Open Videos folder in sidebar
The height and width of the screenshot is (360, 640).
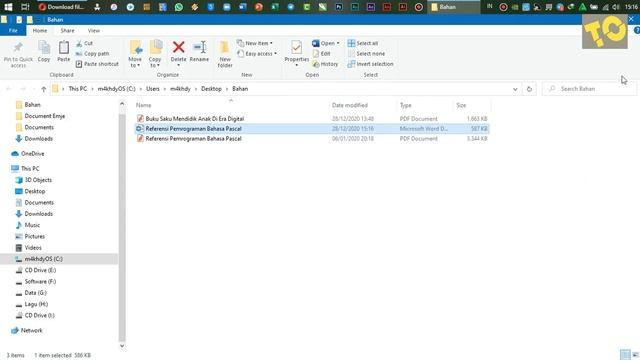coord(33,248)
